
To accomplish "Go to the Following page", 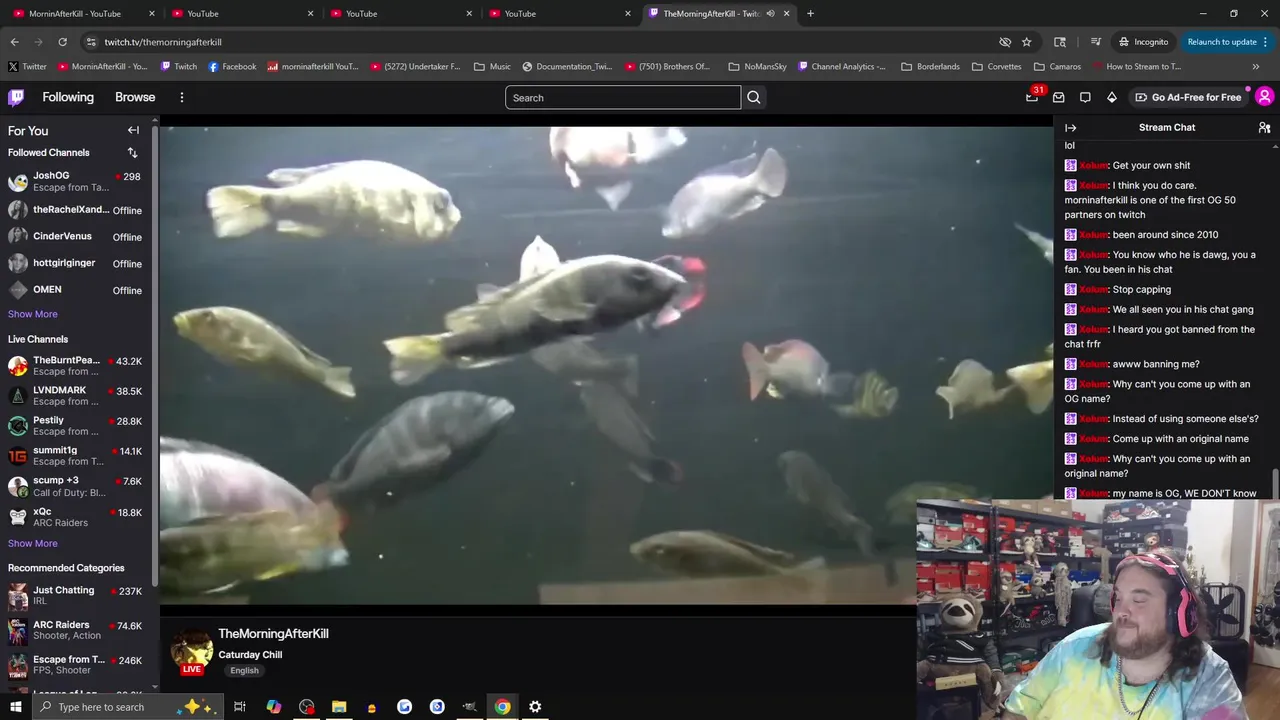I will coord(68,97).
